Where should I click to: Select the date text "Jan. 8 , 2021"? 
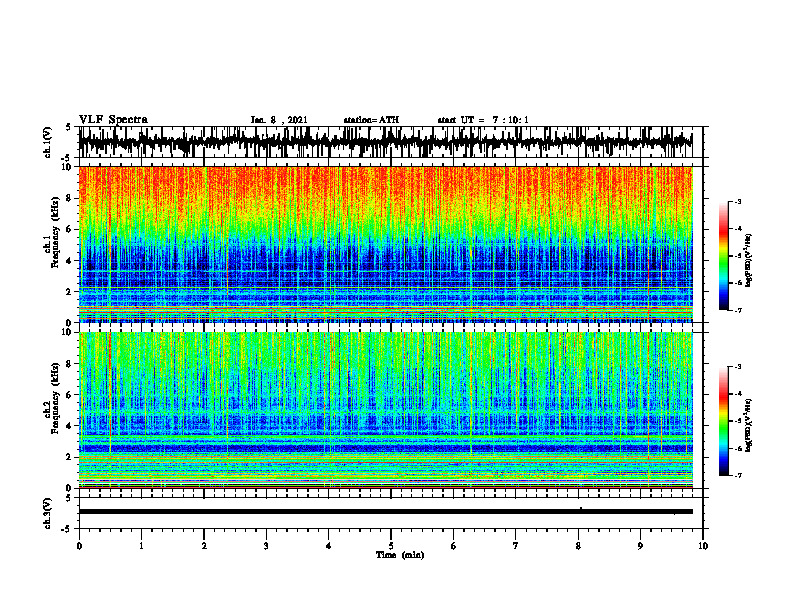pyautogui.click(x=279, y=120)
